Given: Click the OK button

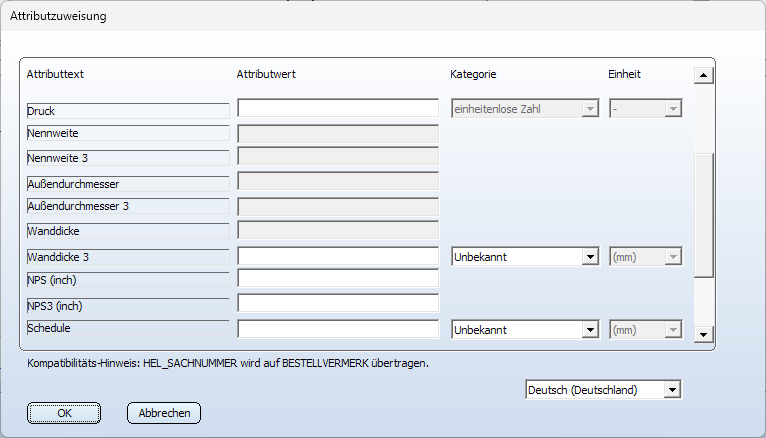Looking at the screenshot, I should point(64,413).
